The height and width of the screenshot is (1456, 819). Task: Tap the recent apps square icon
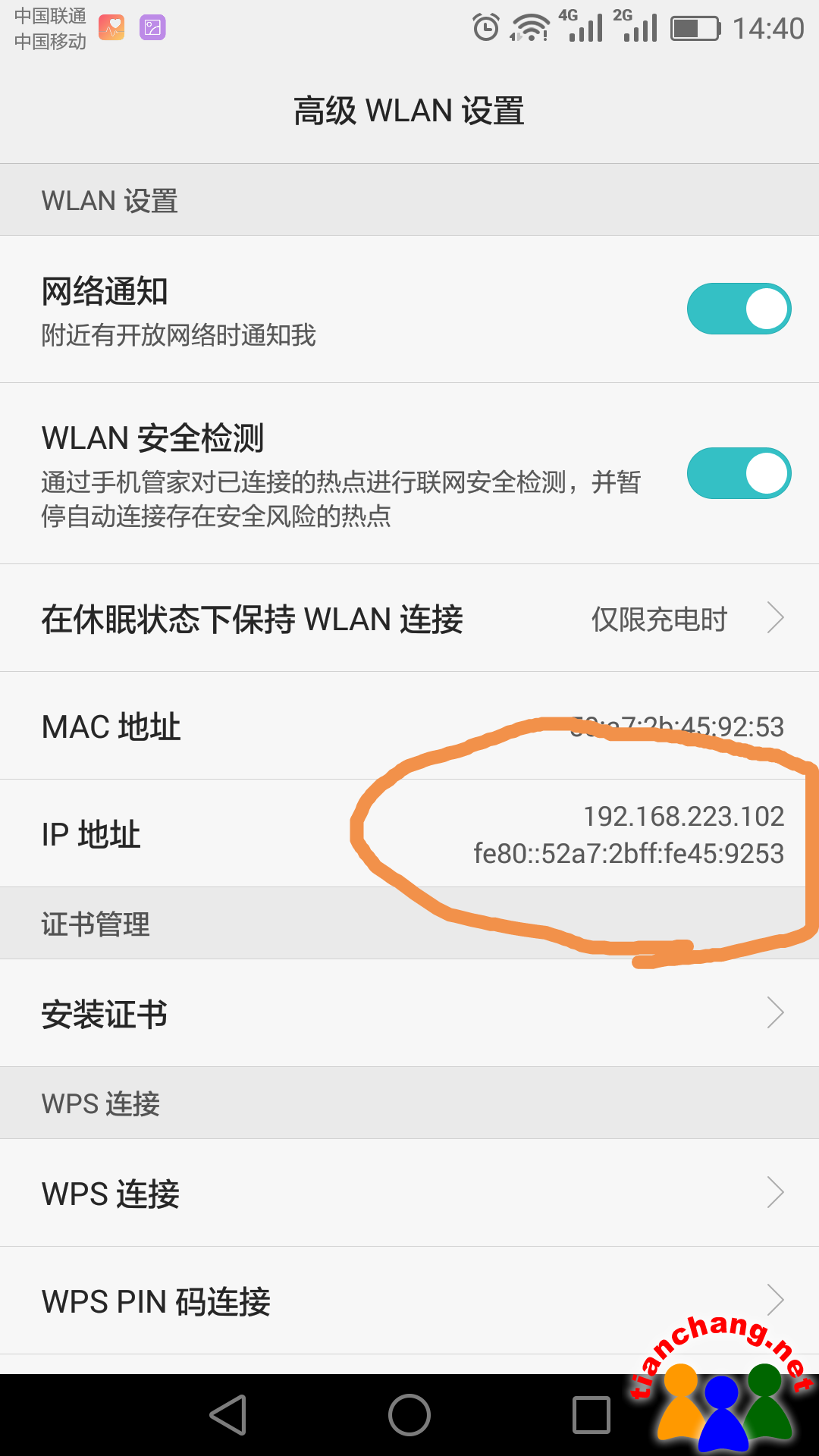[591, 1415]
